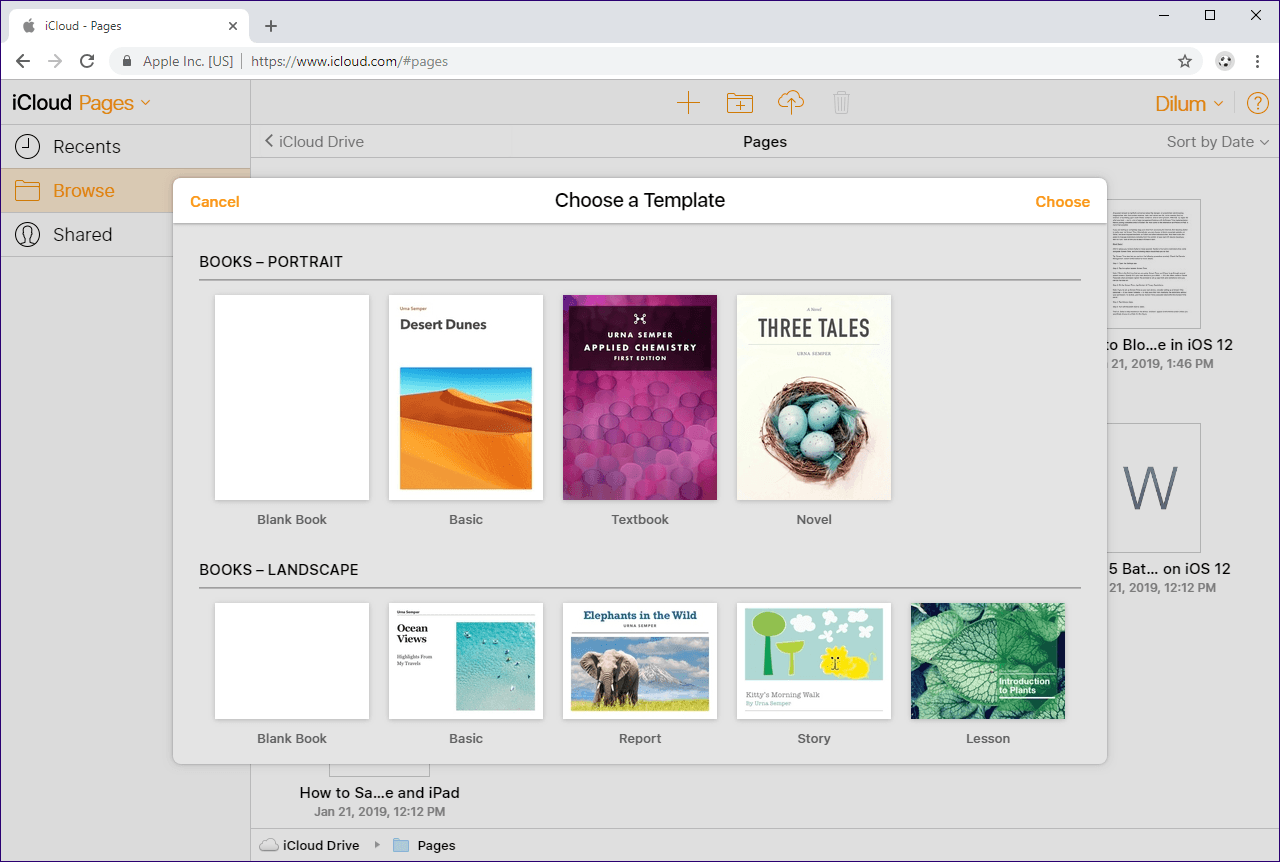The image size is (1280, 862).
Task: Click the browser address bar URL
Action: (349, 61)
